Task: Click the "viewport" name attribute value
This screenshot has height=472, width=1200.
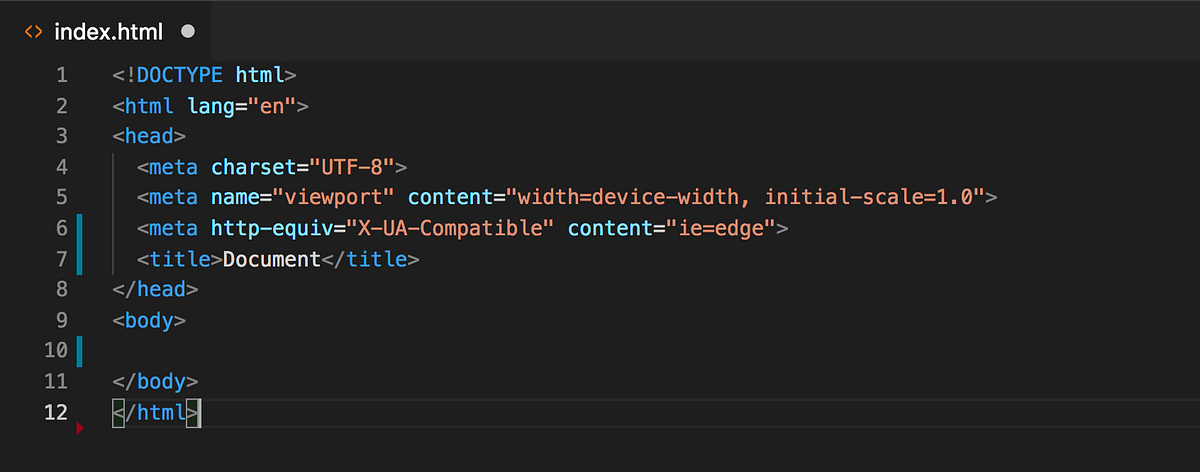Action: pos(334,197)
